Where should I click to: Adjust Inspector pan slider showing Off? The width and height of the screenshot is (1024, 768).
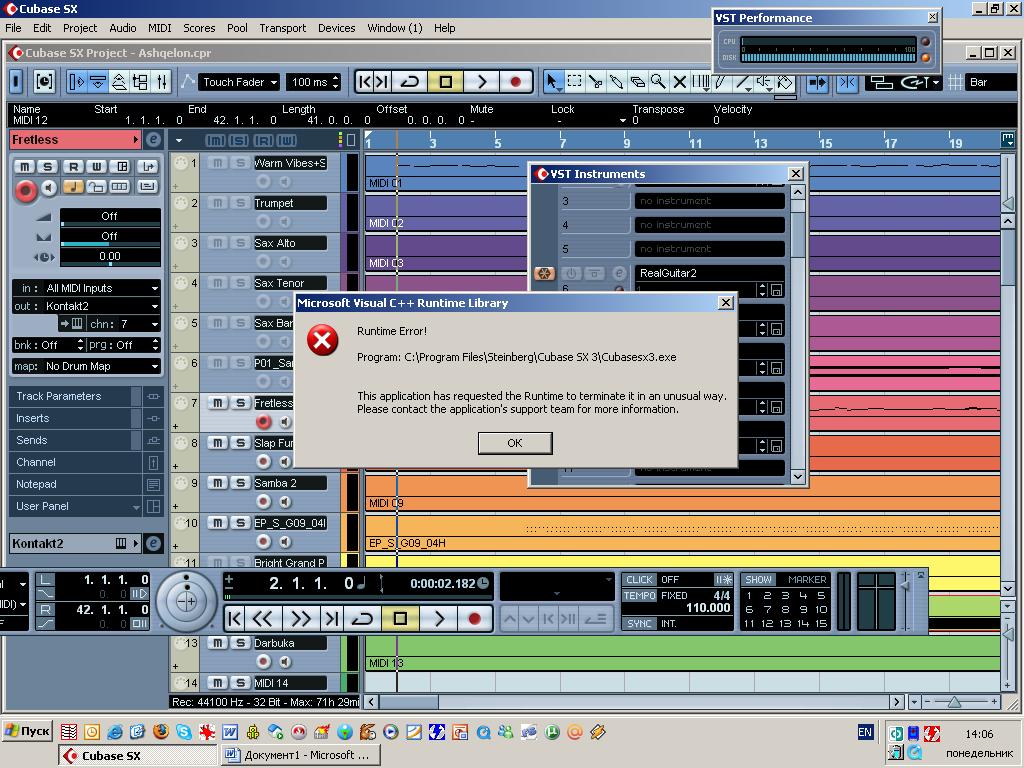click(110, 237)
